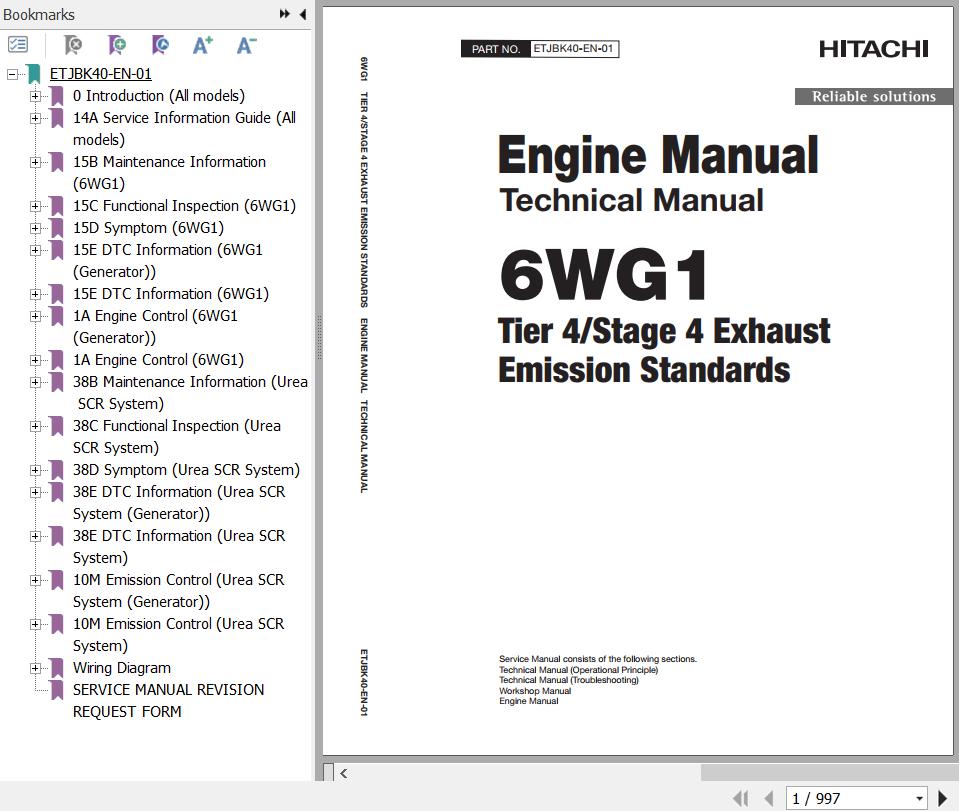Click the HITACHI logo on the page
Image resolution: width=959 pixels, height=811 pixels.
point(873,48)
